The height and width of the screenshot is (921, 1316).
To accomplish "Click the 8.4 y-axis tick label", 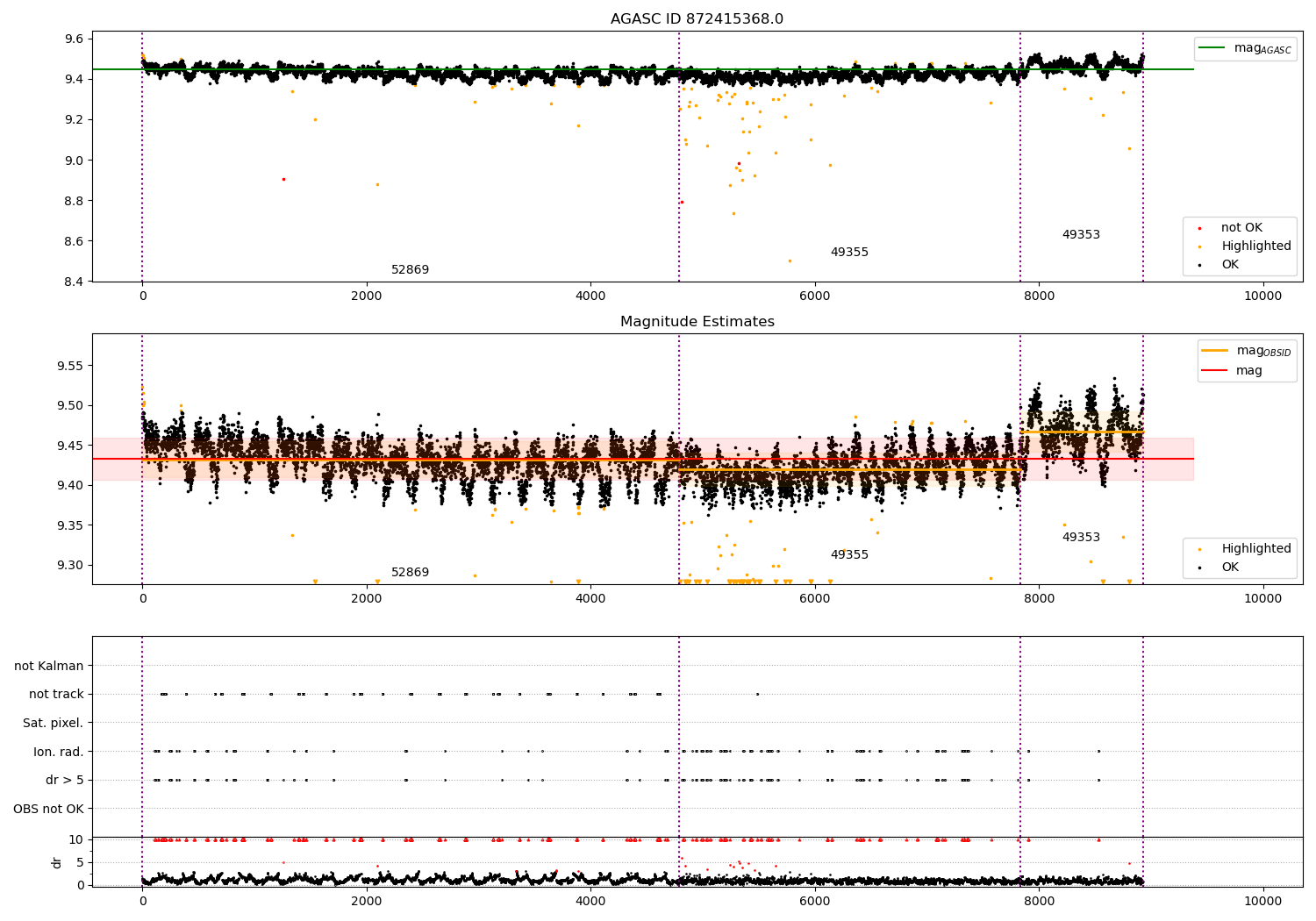I will (x=74, y=282).
